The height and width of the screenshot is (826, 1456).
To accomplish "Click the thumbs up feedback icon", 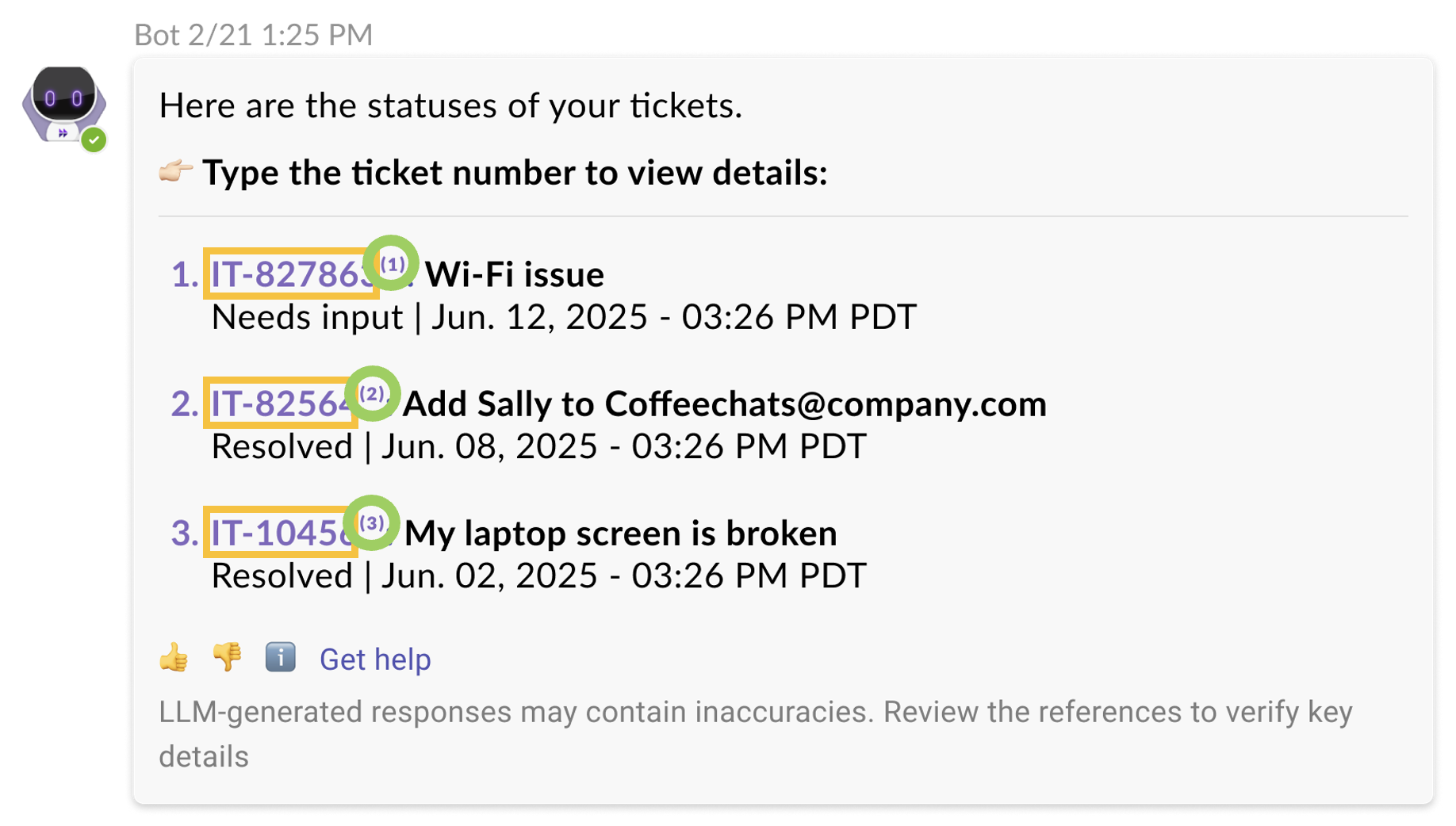I will (x=174, y=658).
